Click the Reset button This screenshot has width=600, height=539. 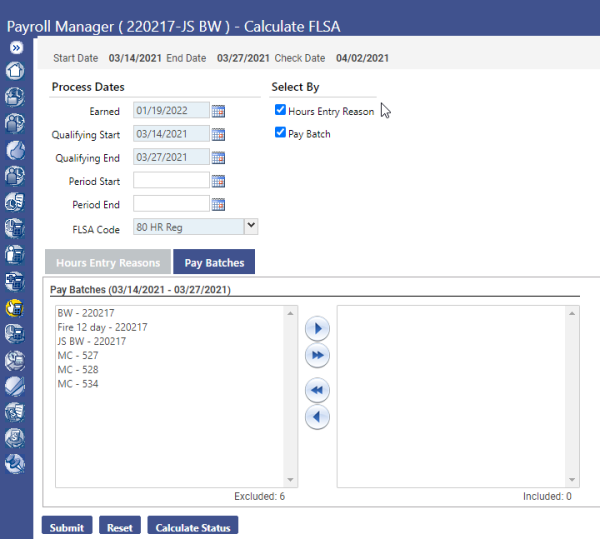[120, 527]
